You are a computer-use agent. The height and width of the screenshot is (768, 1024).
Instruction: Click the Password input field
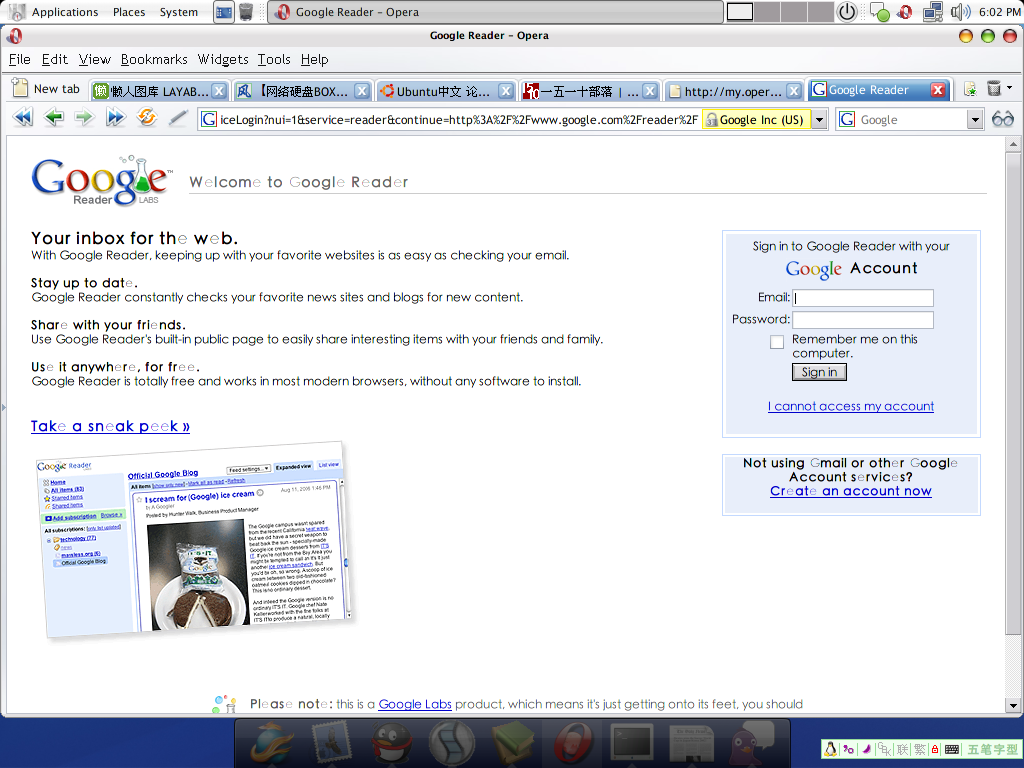(863, 320)
